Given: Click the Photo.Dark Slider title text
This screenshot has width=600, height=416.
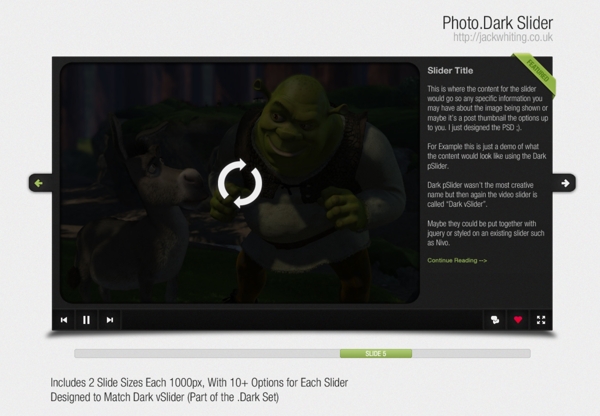Looking at the screenshot, I should tap(497, 23).
